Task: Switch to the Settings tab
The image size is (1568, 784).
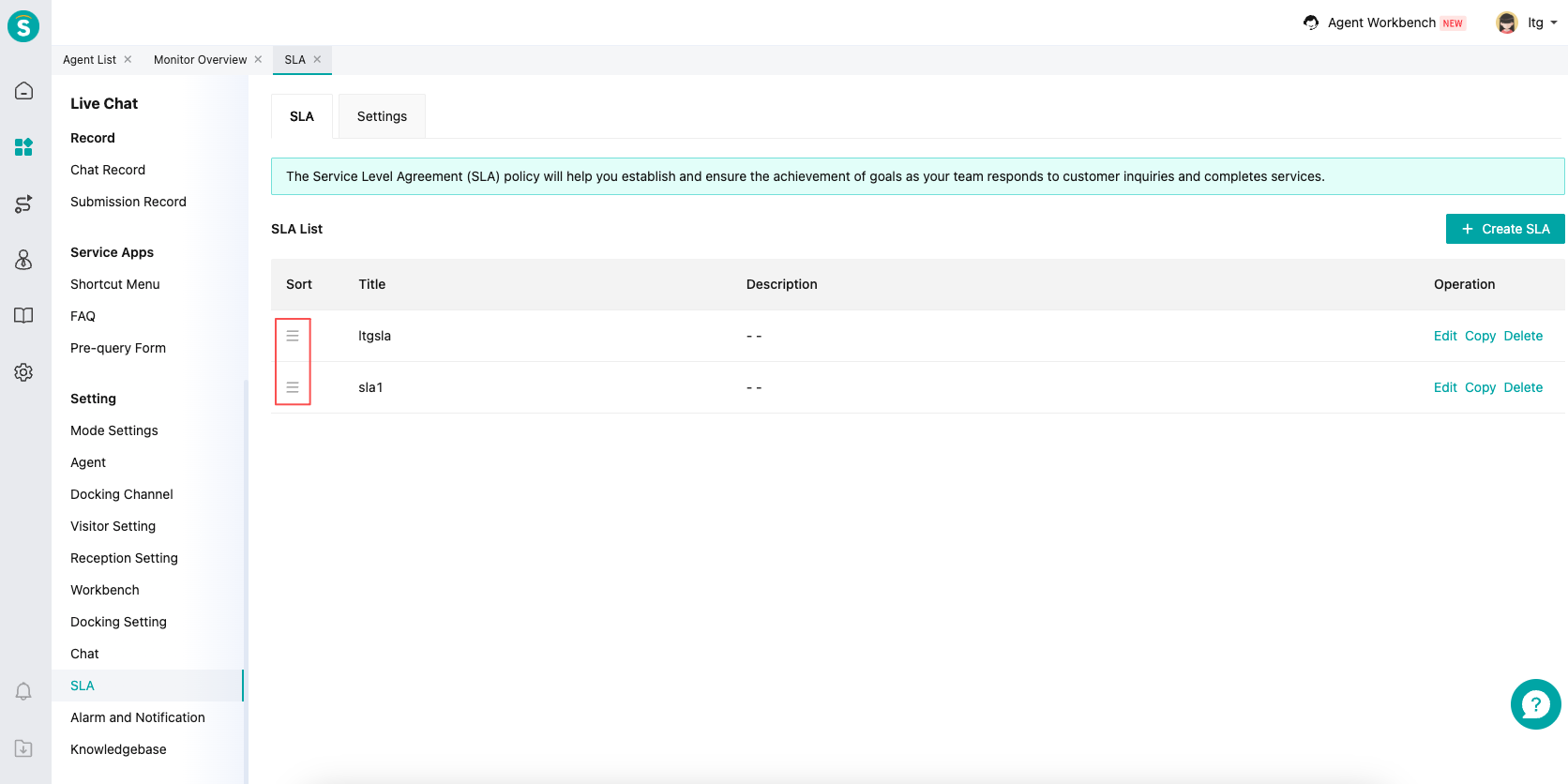Action: 382,116
